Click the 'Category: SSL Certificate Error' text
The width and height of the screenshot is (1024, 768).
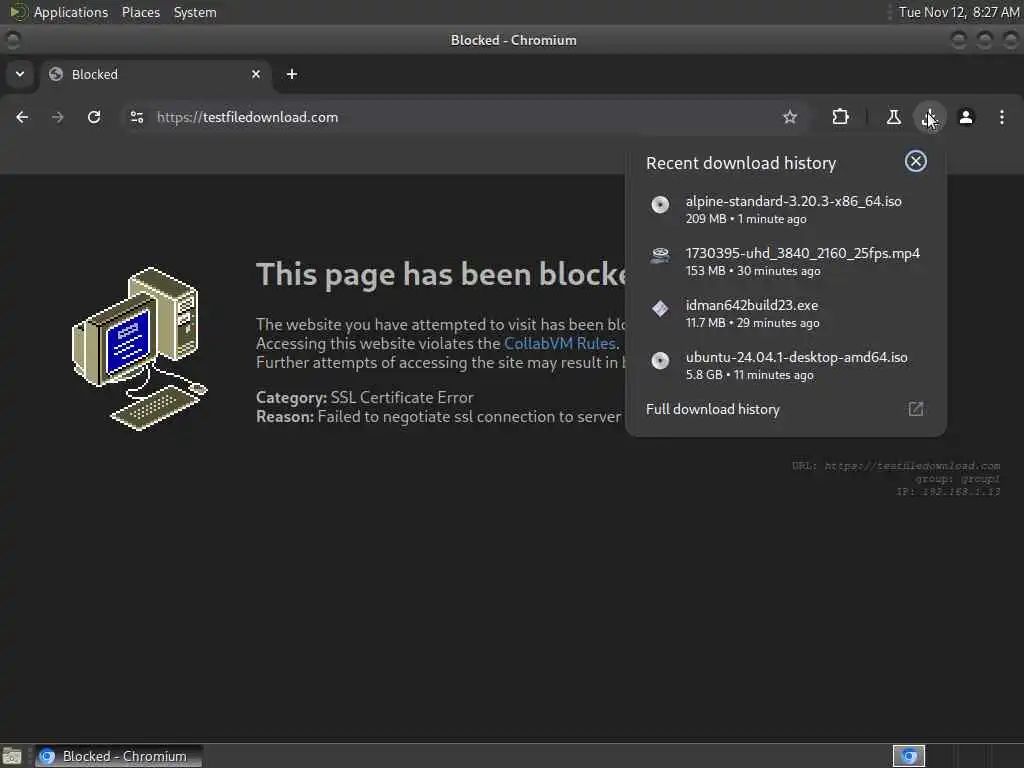[x=364, y=397]
